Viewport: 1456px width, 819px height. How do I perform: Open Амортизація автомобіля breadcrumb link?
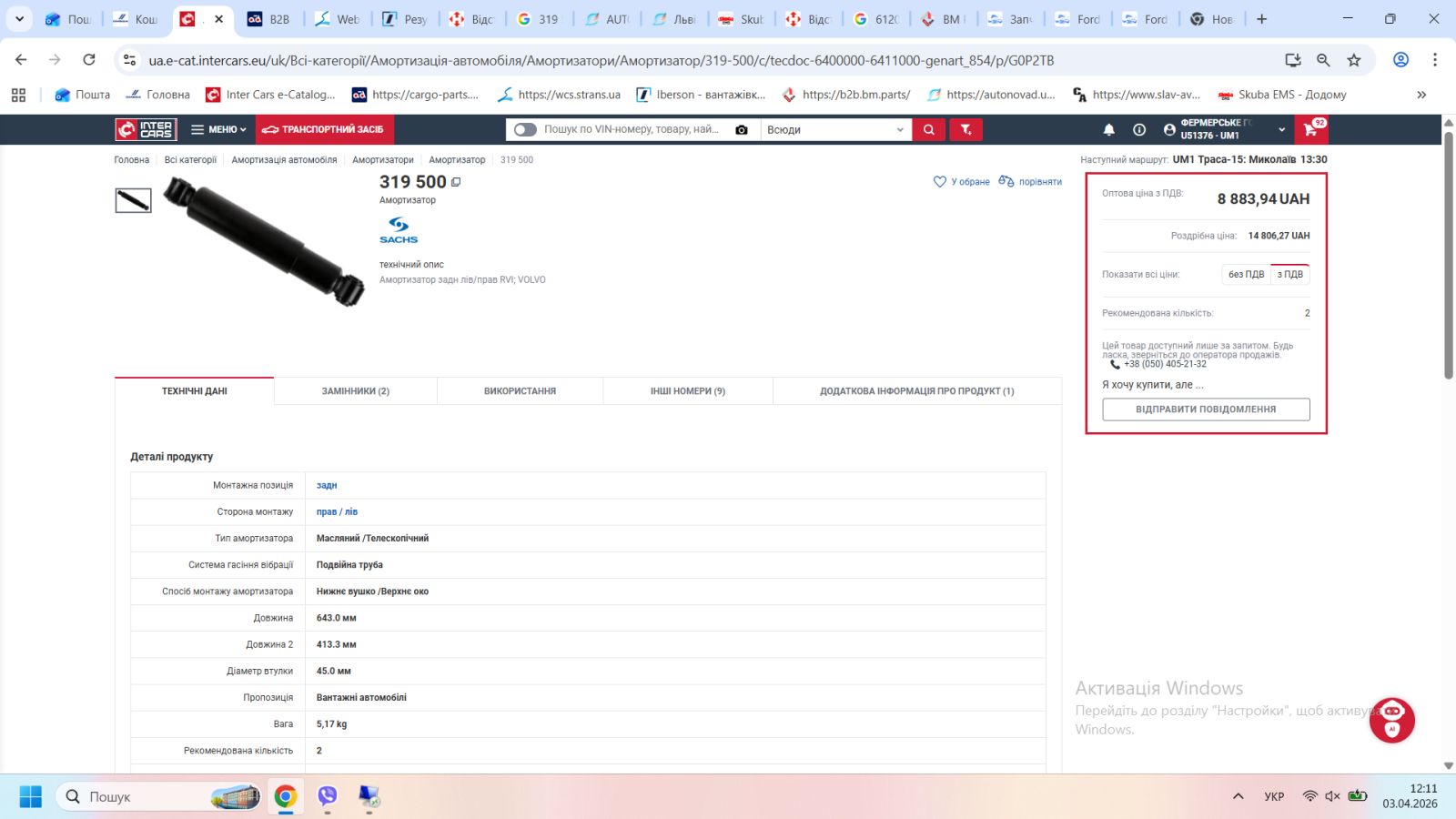coord(284,160)
